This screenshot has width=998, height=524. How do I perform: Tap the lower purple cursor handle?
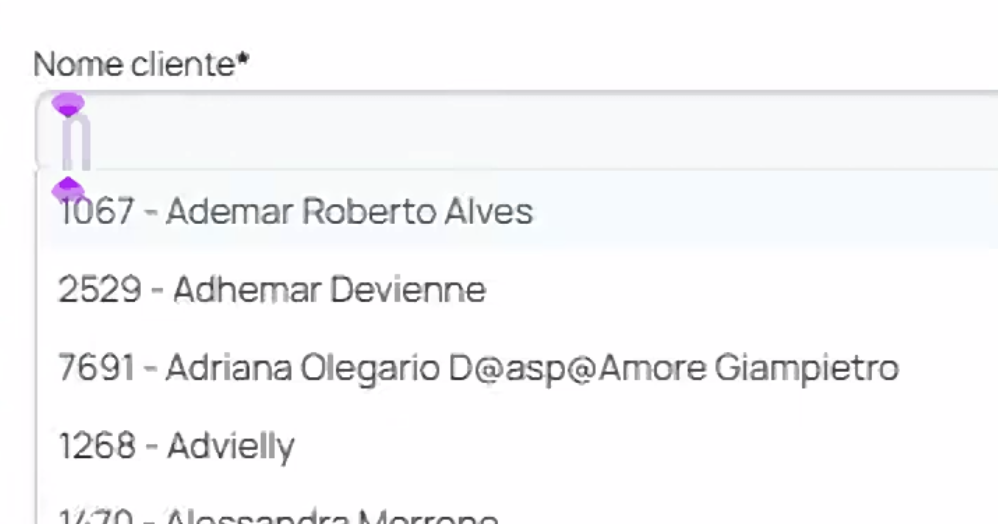(x=68, y=187)
